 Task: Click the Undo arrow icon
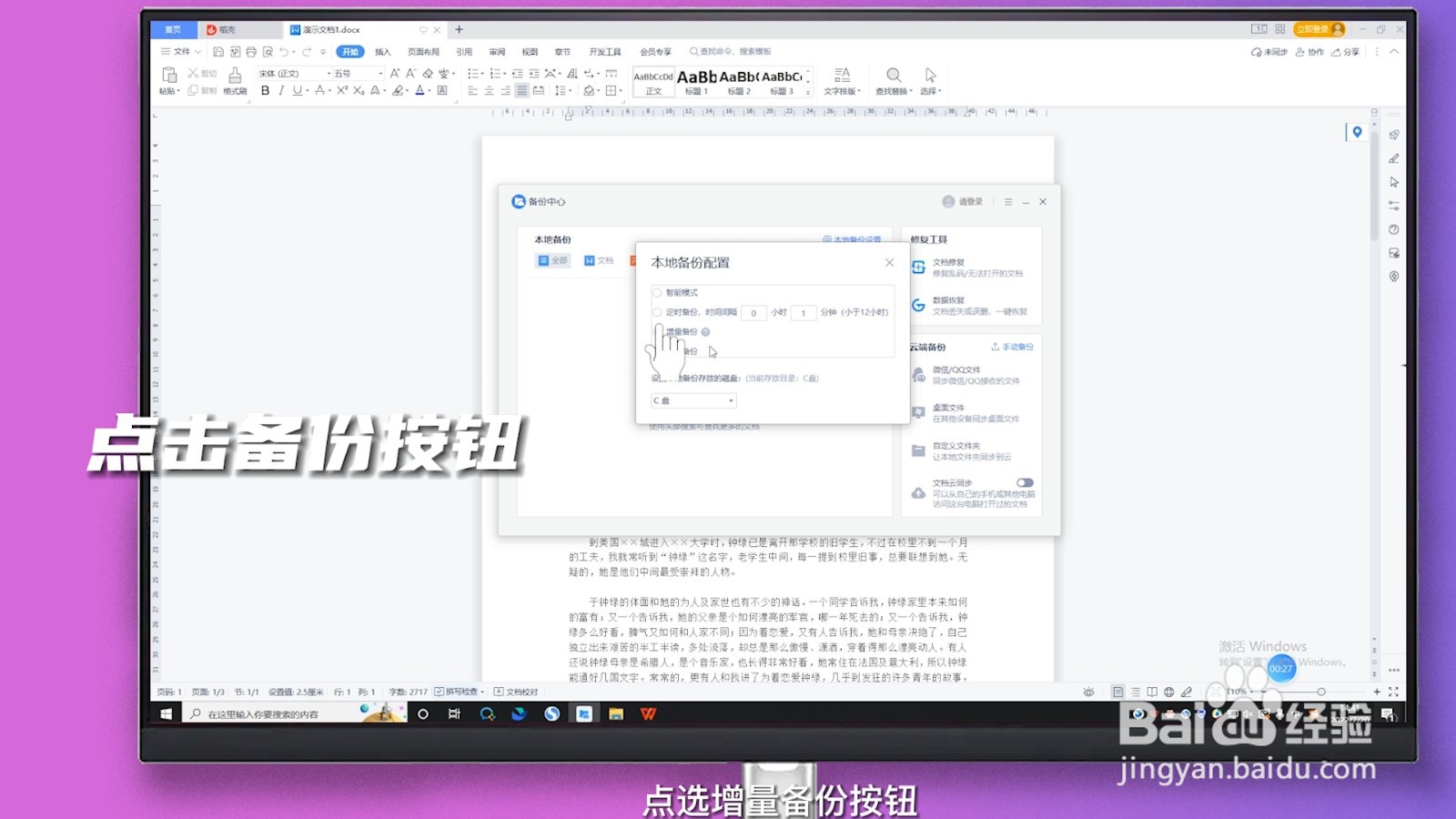coord(284,52)
